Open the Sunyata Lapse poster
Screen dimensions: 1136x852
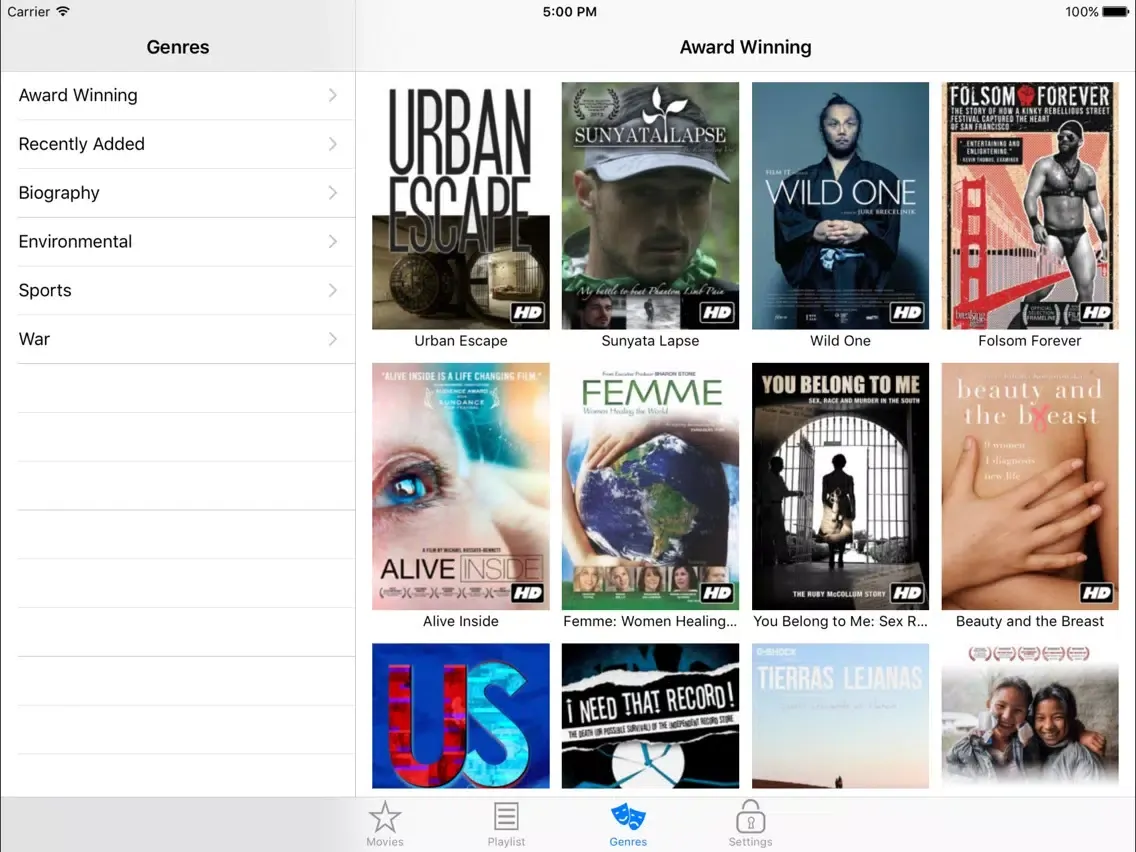pos(651,205)
